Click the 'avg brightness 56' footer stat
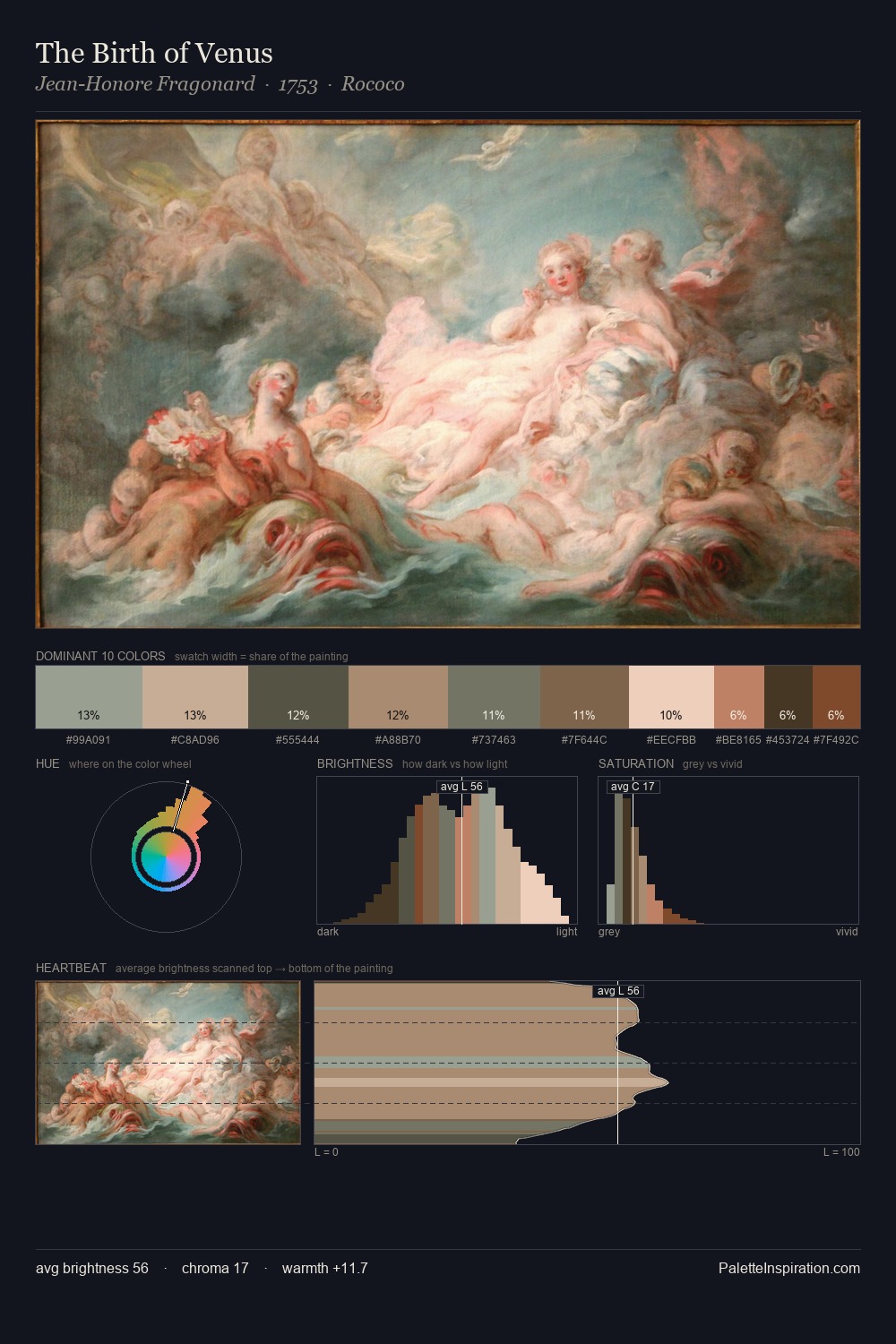 pyautogui.click(x=92, y=1268)
